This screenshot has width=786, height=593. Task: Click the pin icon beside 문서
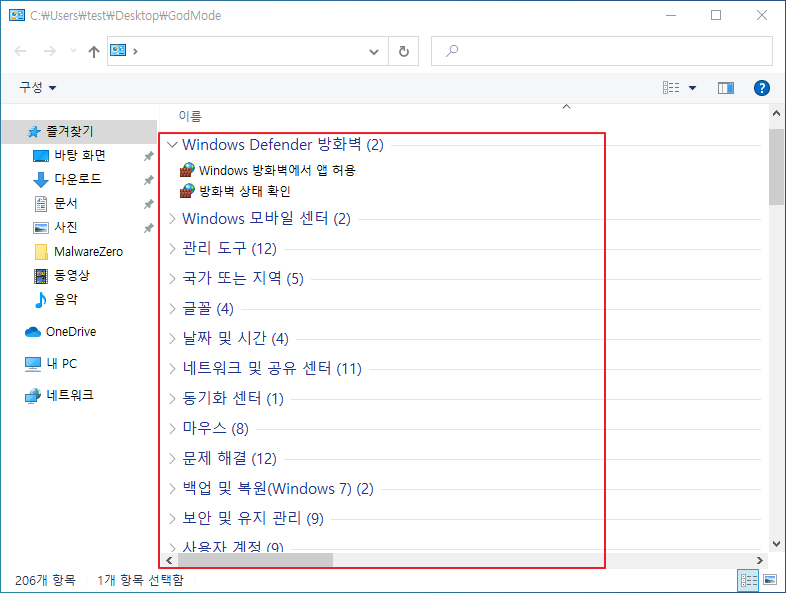(x=148, y=204)
